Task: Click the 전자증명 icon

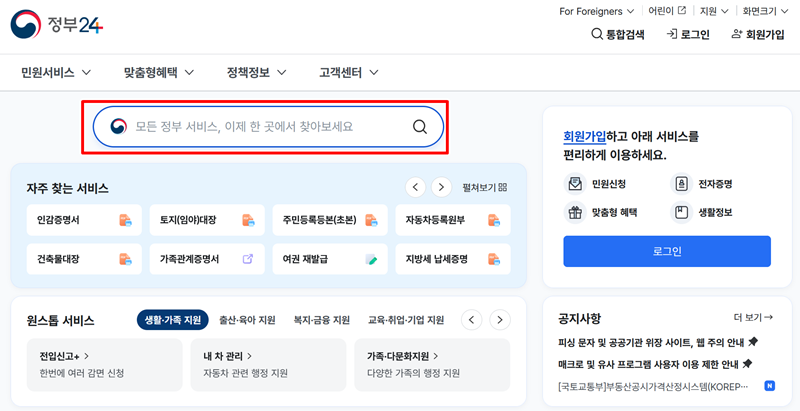Action: (x=682, y=184)
